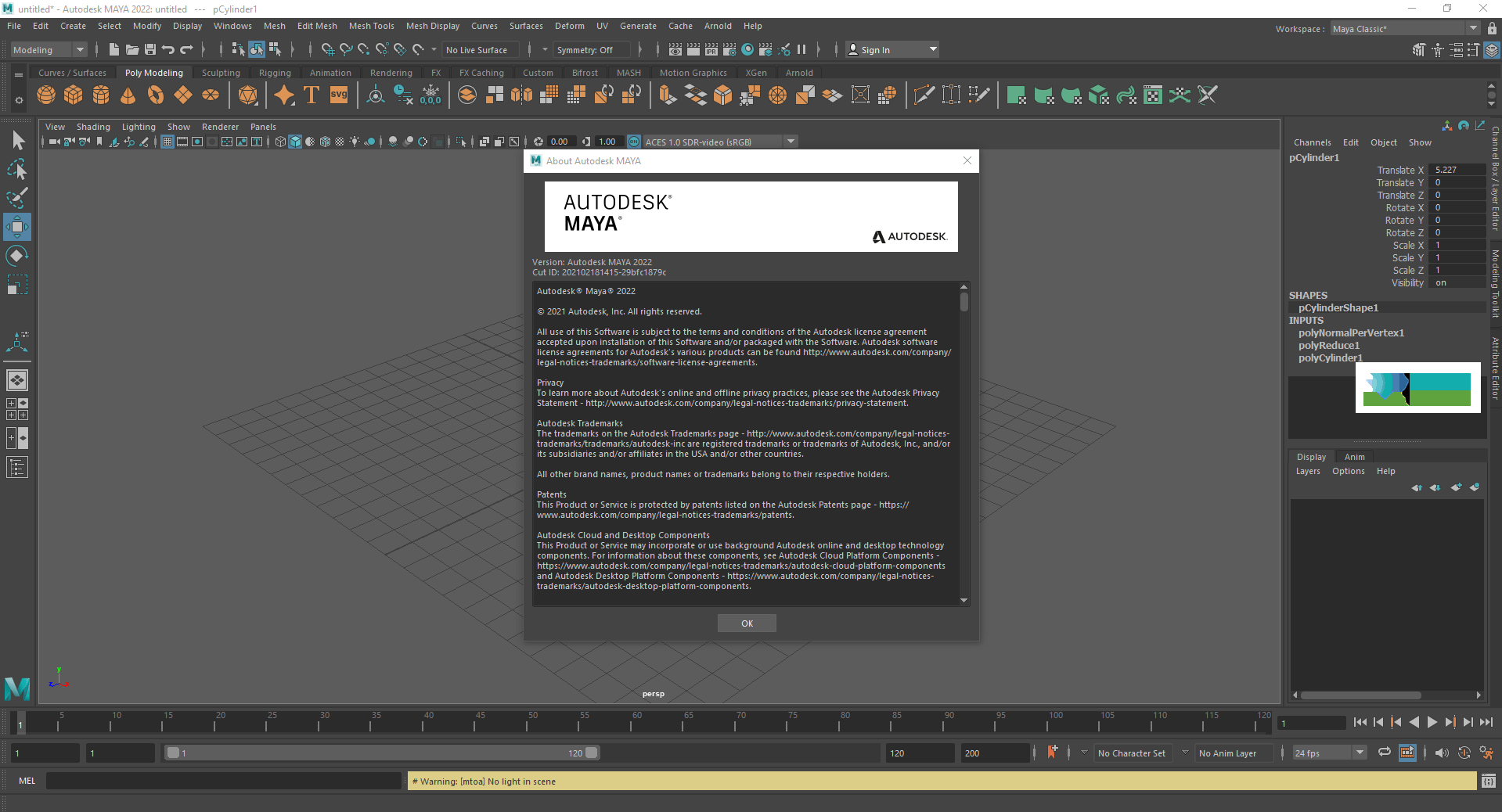Click the SVG import shelf icon
Screen dimensions: 1502x812
[339, 95]
